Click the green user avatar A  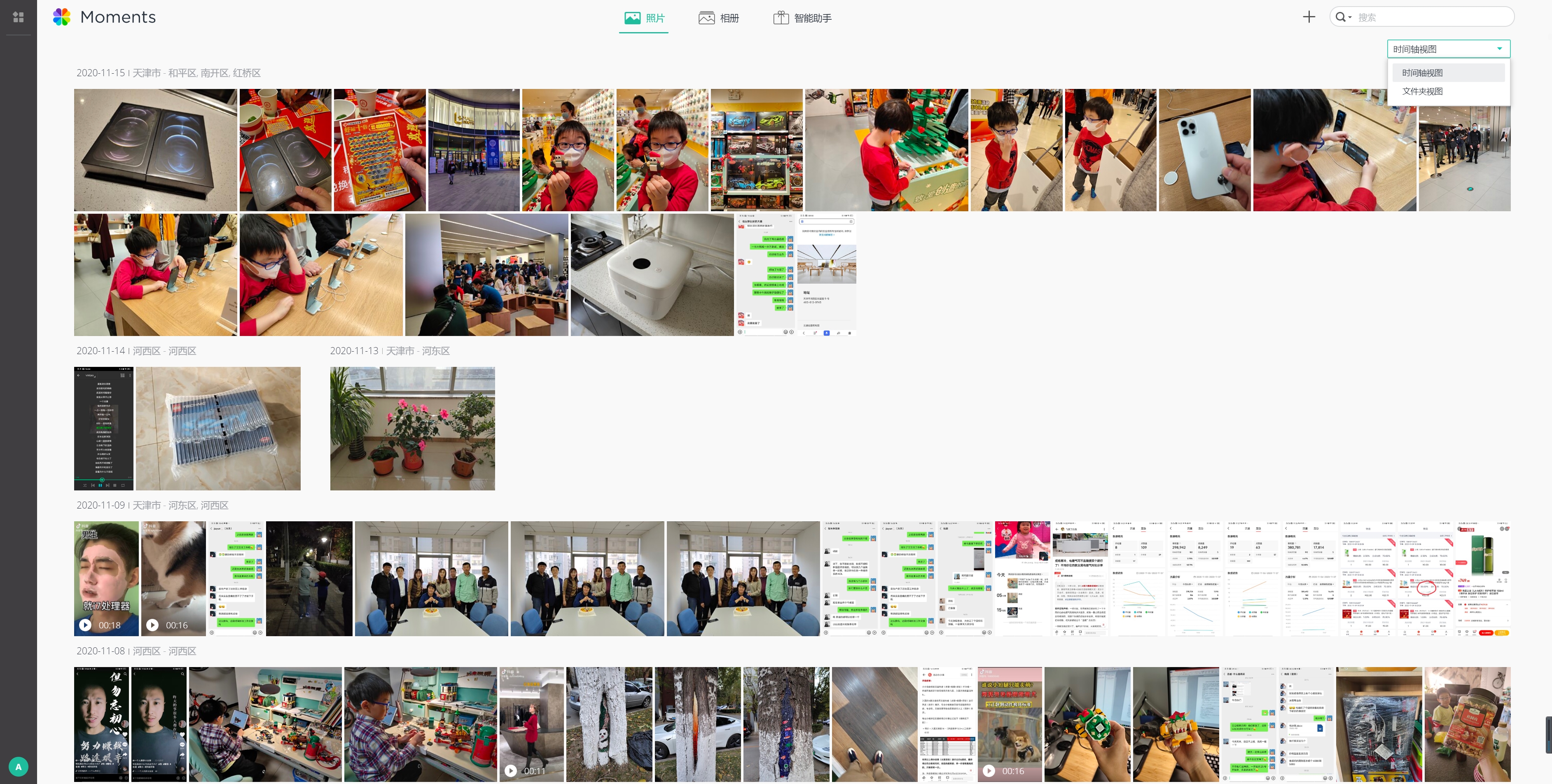18,767
